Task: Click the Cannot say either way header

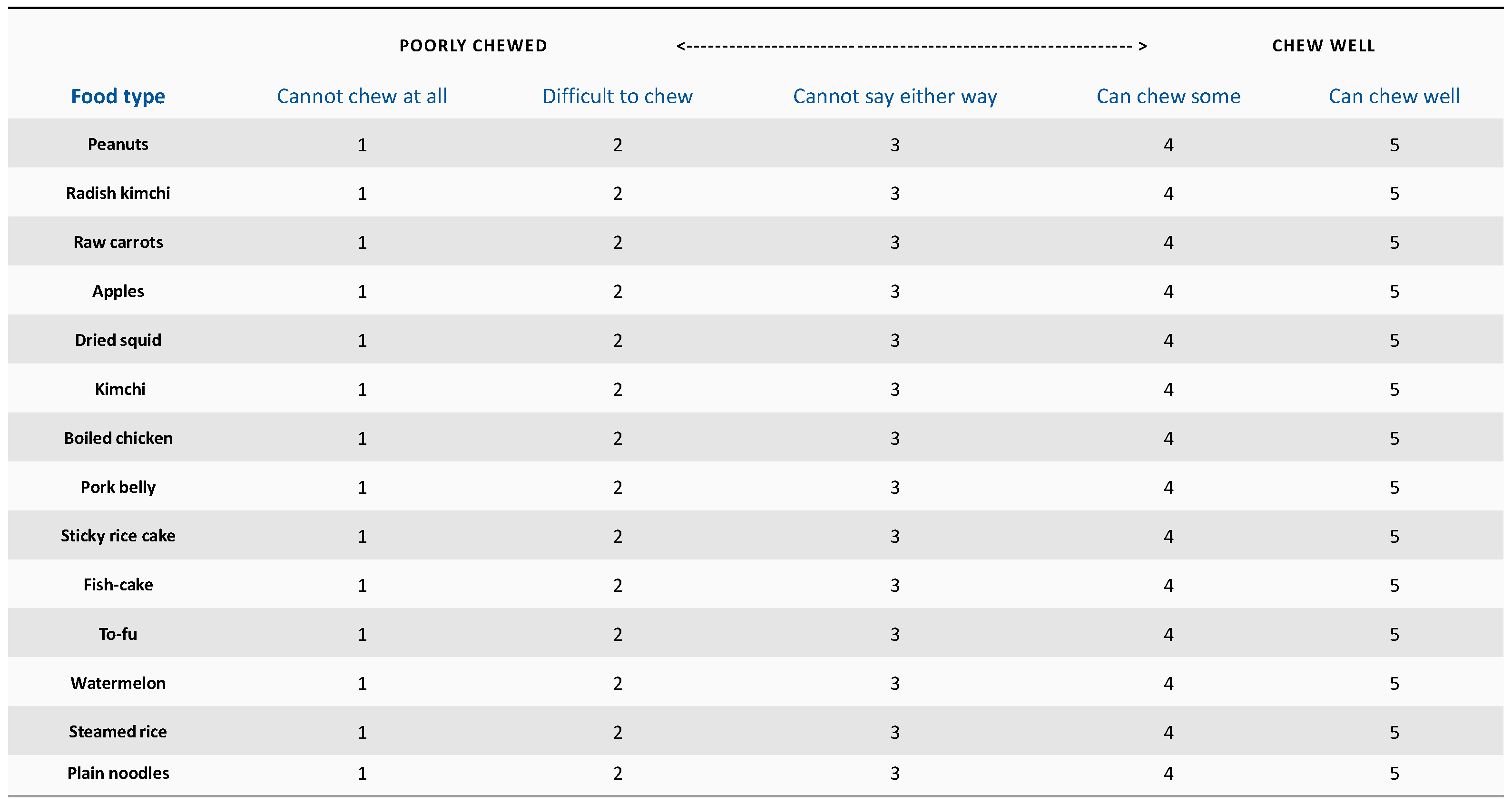Action: (894, 96)
